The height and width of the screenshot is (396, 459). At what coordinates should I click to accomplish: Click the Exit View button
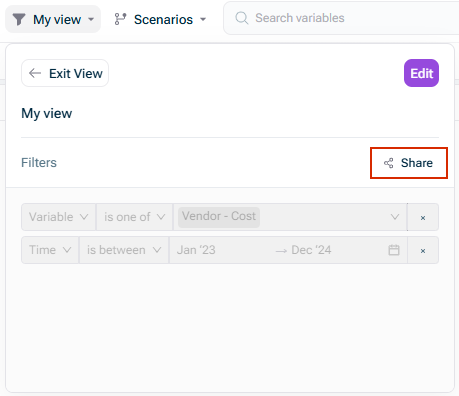point(65,73)
